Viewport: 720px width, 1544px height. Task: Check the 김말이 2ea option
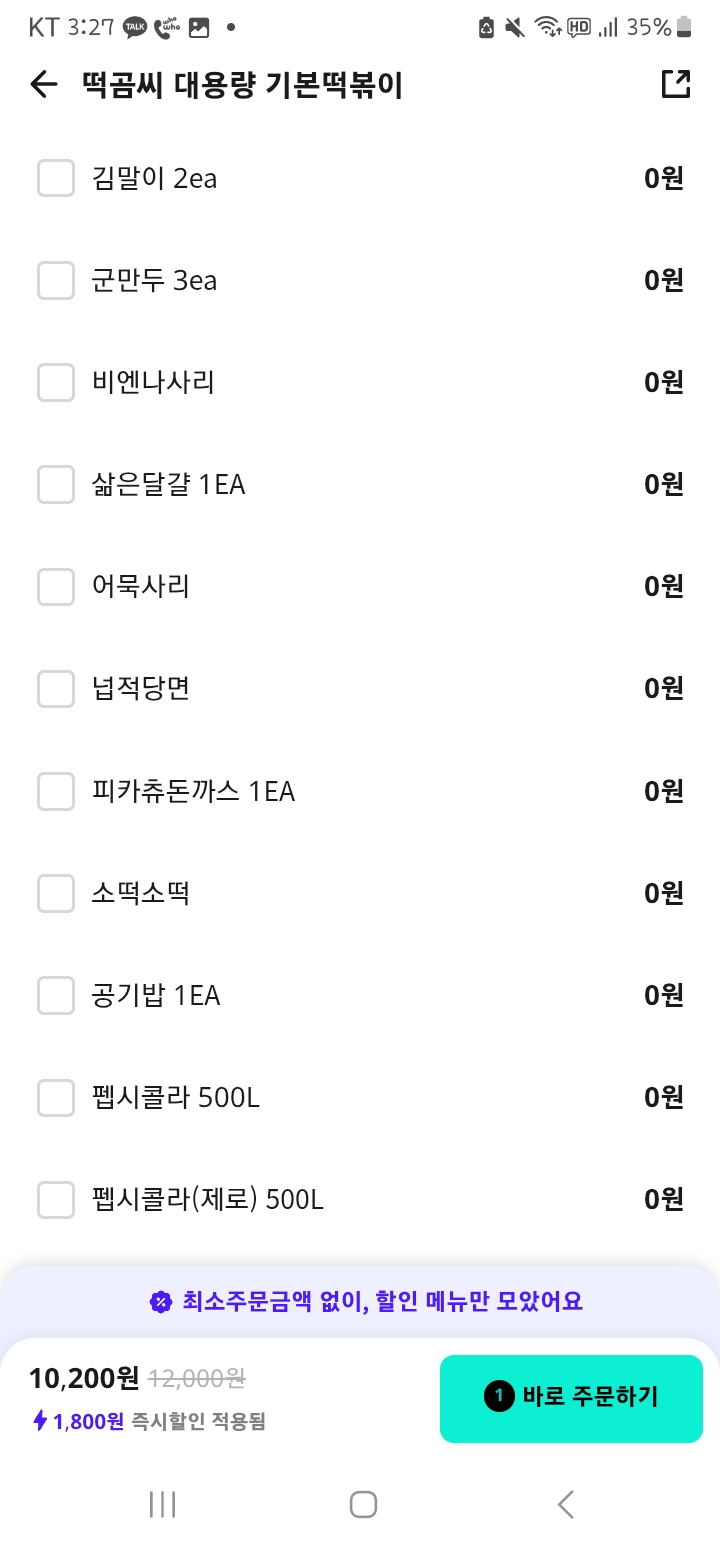(56, 179)
